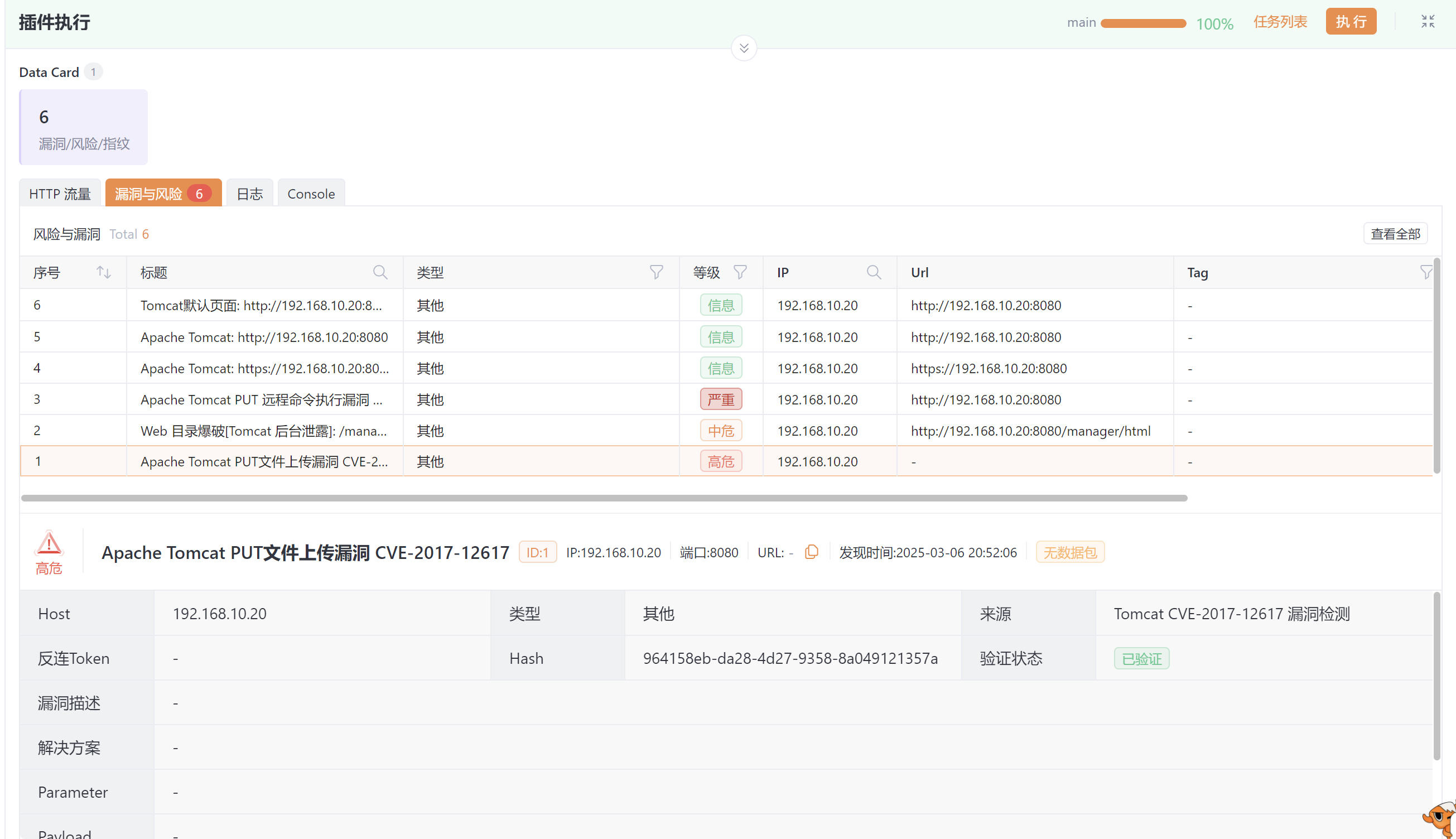Viewport: 1456px width, 839px height.
Task: Click the 查看全部 button
Action: pos(1395,234)
